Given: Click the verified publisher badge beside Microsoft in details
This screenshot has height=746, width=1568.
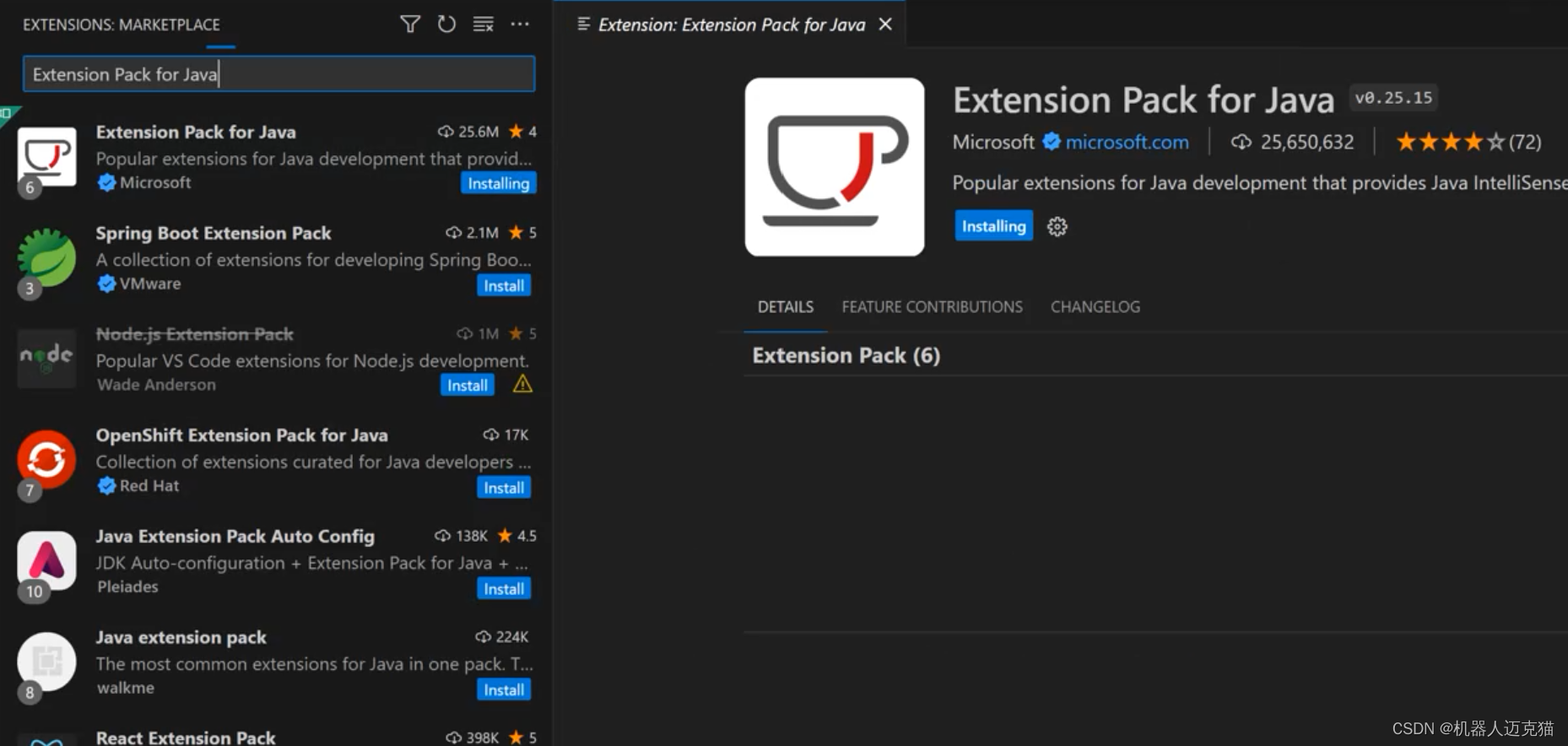Looking at the screenshot, I should 1052,142.
